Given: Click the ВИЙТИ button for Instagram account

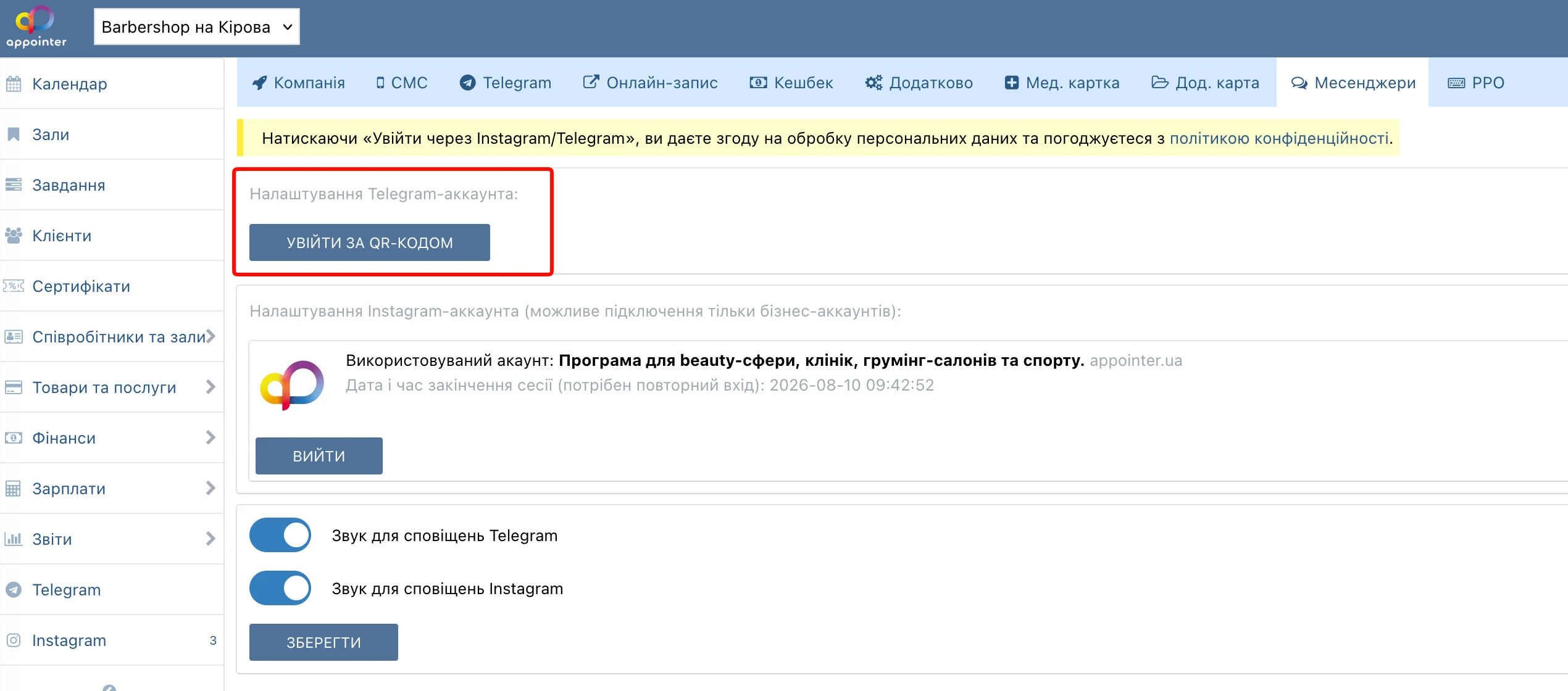Looking at the screenshot, I should [319, 456].
